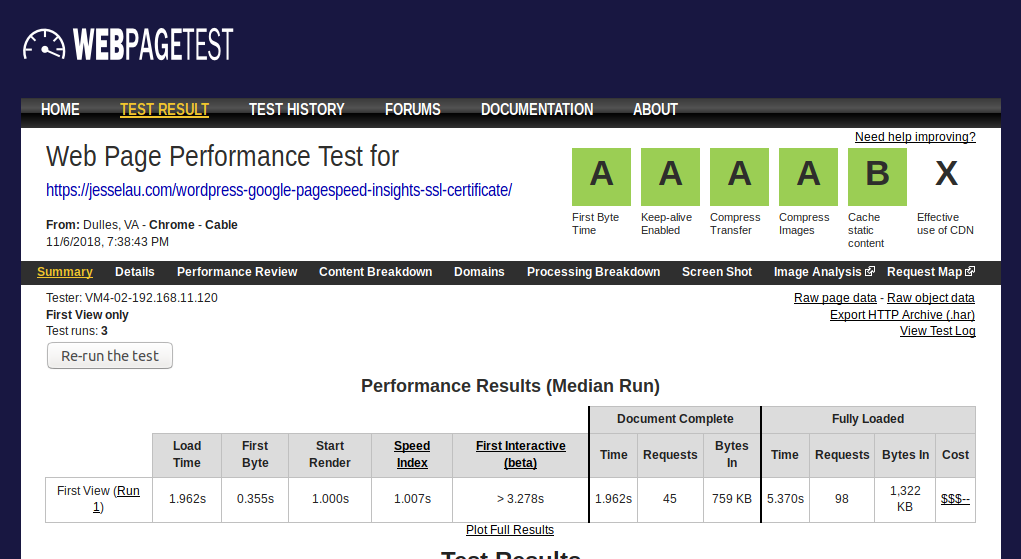Go to the HOME menu item
This screenshot has width=1021, height=559.
[60, 109]
